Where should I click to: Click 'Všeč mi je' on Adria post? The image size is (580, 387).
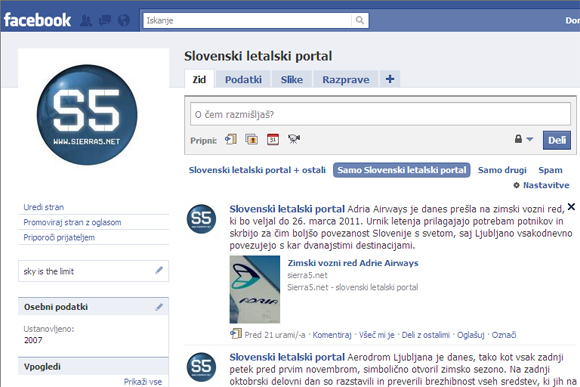[x=377, y=335]
